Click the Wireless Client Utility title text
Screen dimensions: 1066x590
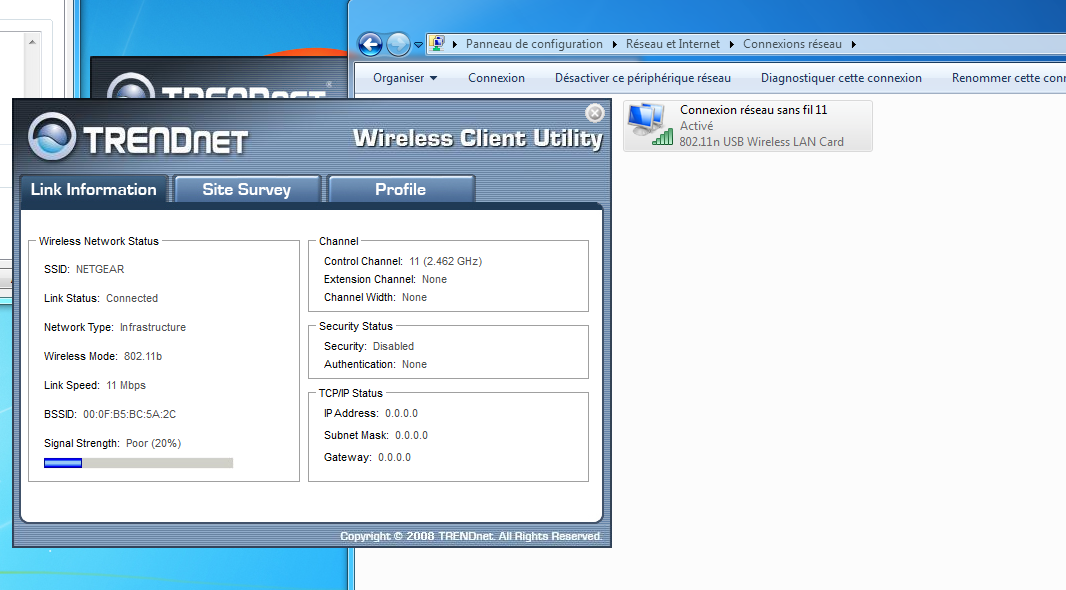coord(478,138)
